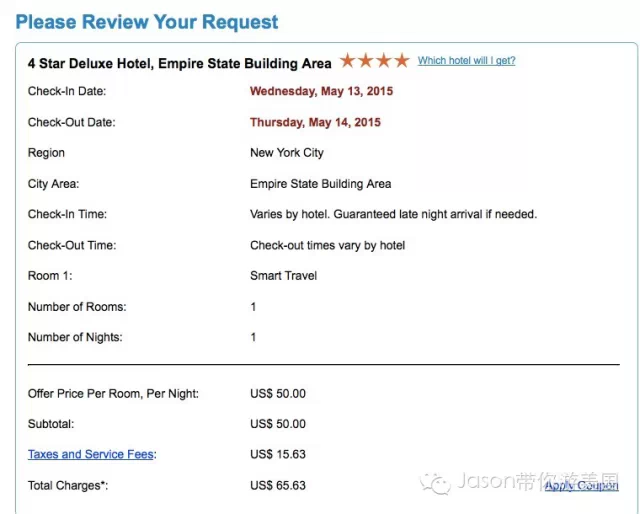Select the Smart Travel room value
Screen dimensions: 640x514
(283, 275)
